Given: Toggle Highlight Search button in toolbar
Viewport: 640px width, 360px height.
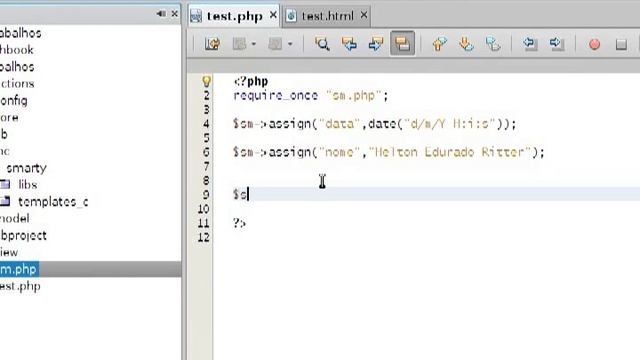Looking at the screenshot, I should (402, 43).
